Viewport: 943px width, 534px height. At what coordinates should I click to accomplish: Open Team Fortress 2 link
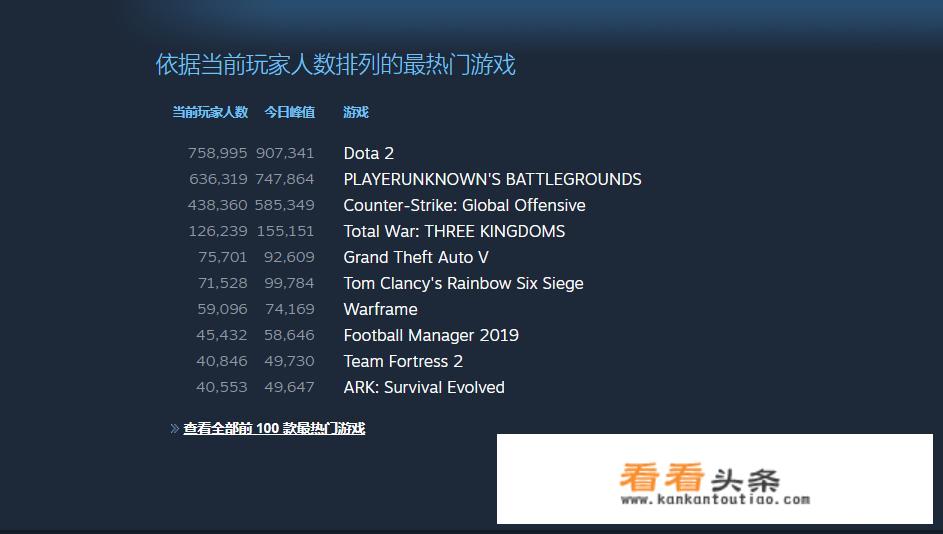point(403,361)
